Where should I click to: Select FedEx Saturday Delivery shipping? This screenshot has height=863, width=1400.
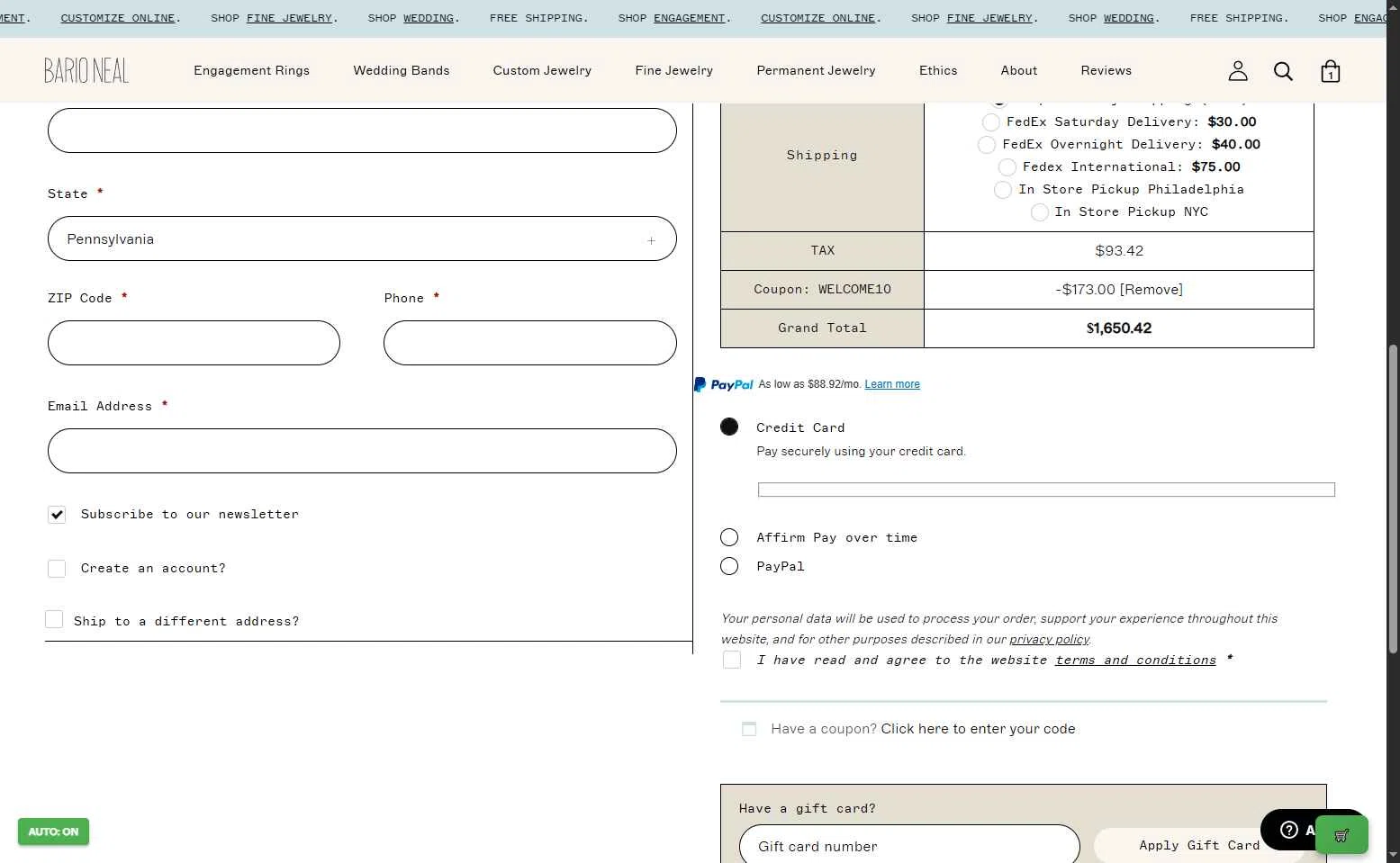point(990,121)
